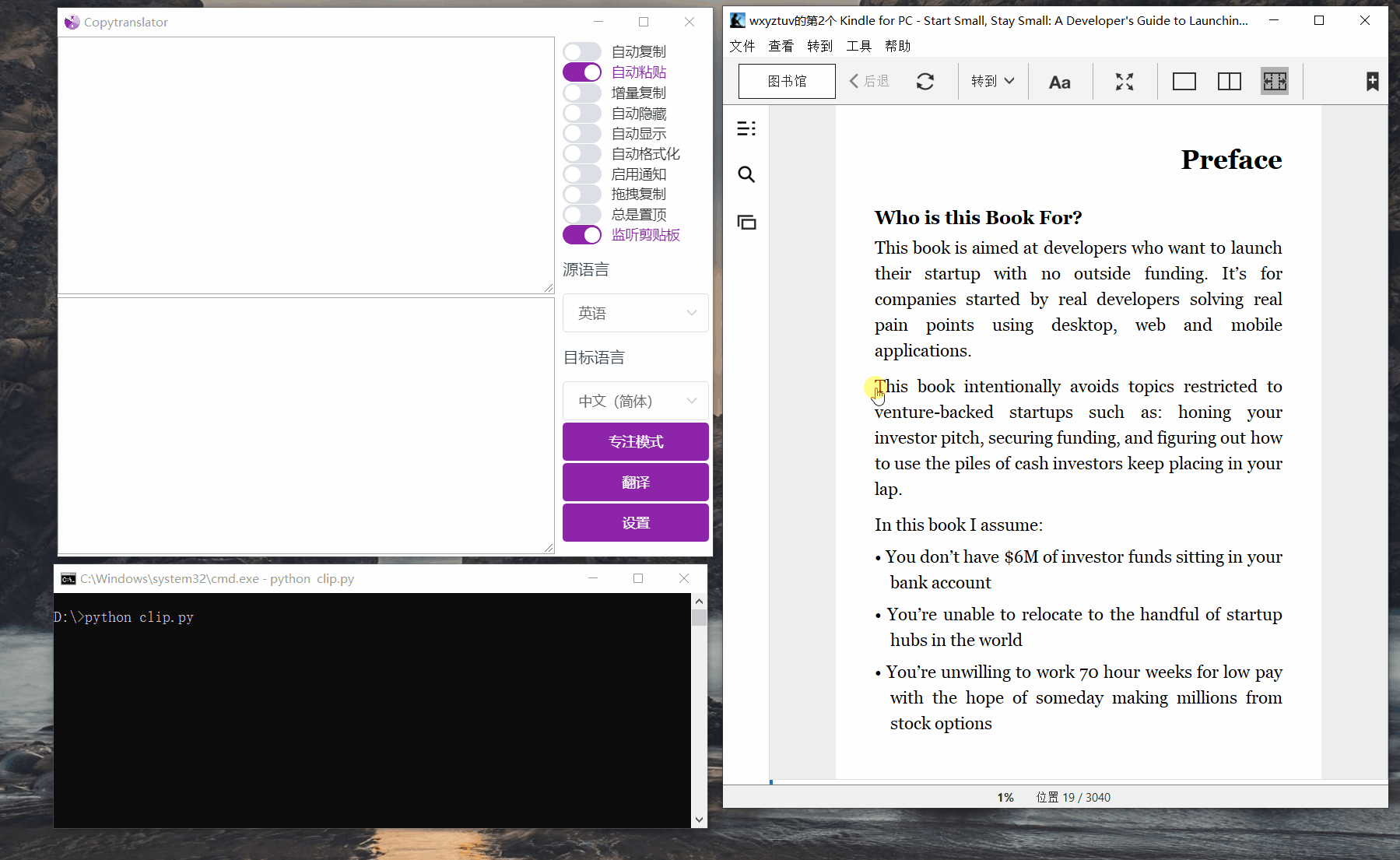This screenshot has width=1400, height=860.
Task: Click the 目标语言 label
Action: click(x=594, y=357)
